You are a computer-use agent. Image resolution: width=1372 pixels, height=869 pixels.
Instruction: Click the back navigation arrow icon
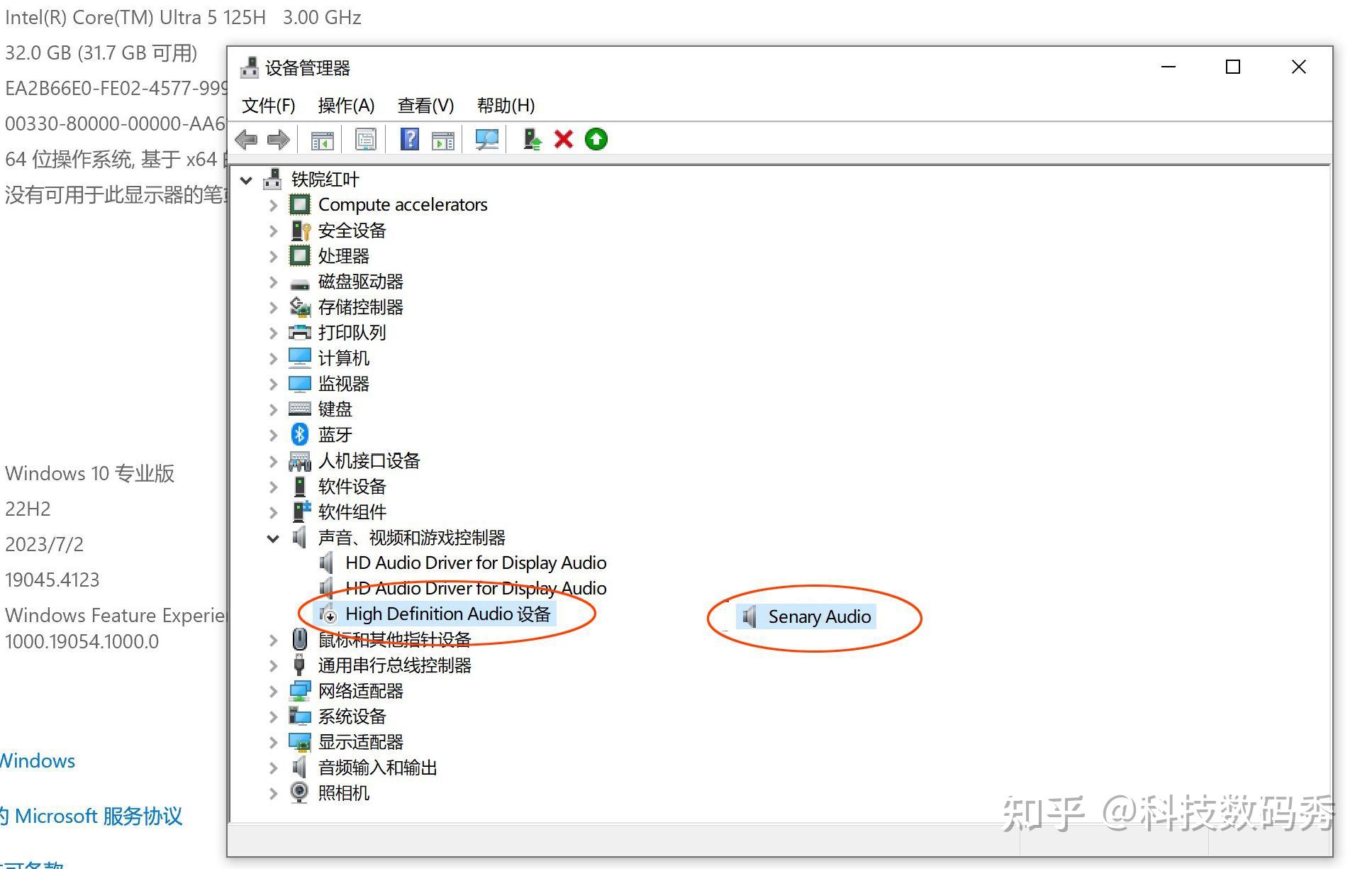(x=246, y=139)
